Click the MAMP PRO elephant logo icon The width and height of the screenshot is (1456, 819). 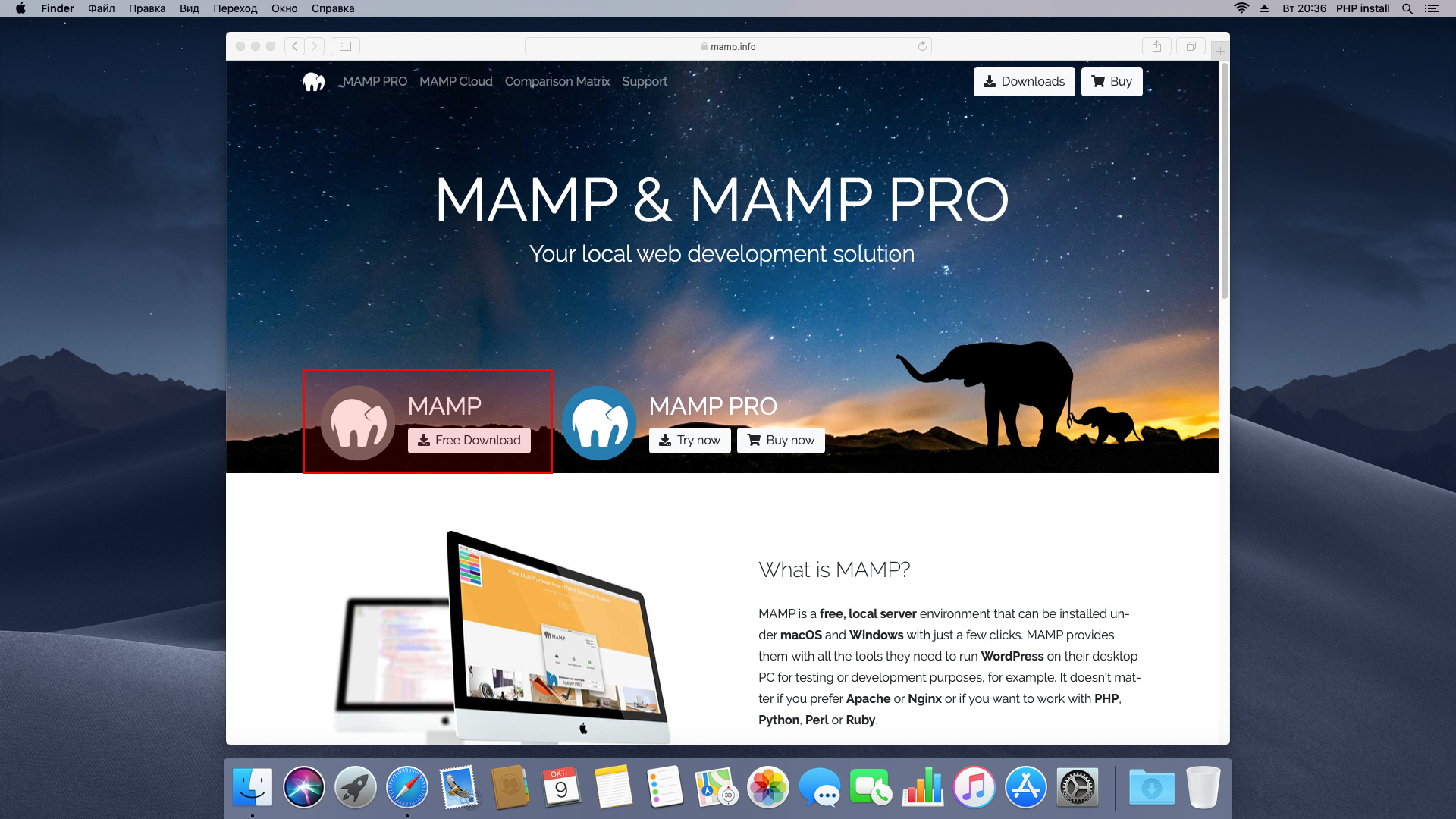[x=599, y=421]
